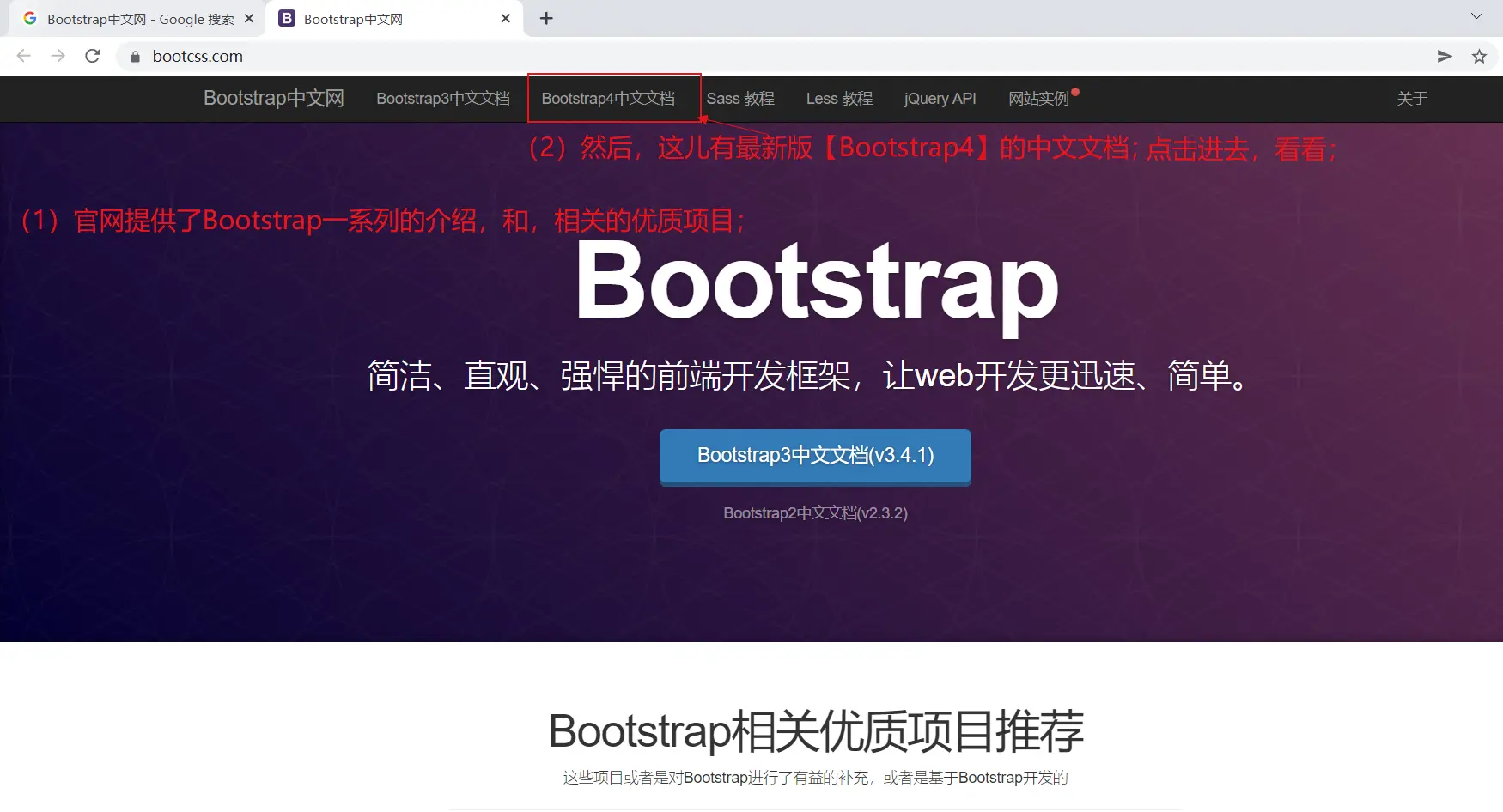
Task: Open Bootstrap3中文文档 in the navbar
Action: coord(443,99)
